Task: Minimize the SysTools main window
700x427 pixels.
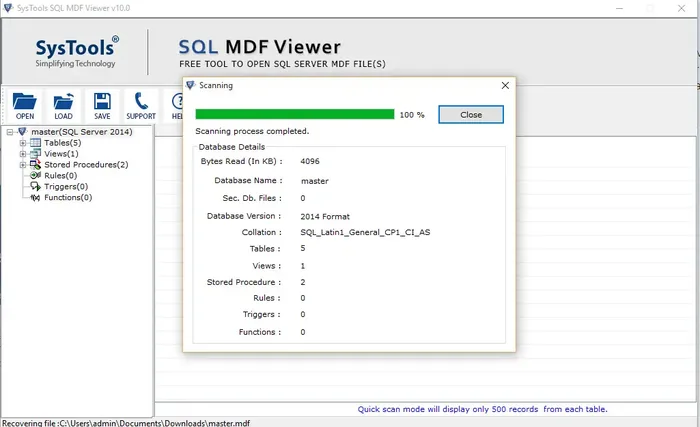Action: (x=619, y=8)
